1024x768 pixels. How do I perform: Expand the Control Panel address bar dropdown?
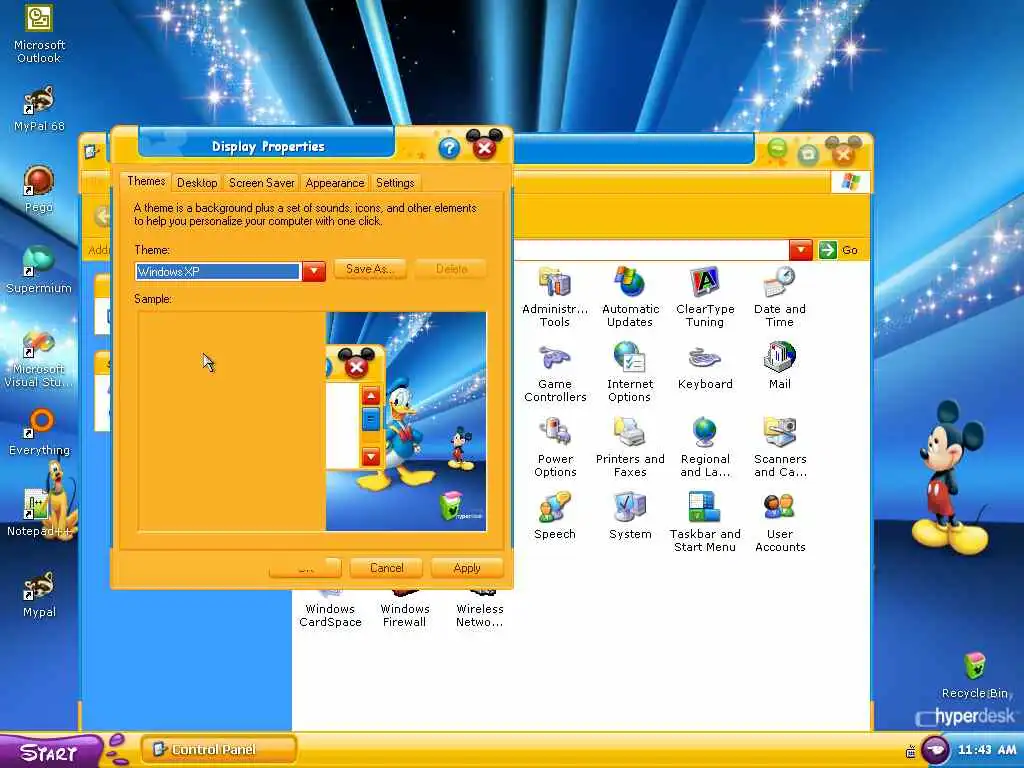[801, 249]
